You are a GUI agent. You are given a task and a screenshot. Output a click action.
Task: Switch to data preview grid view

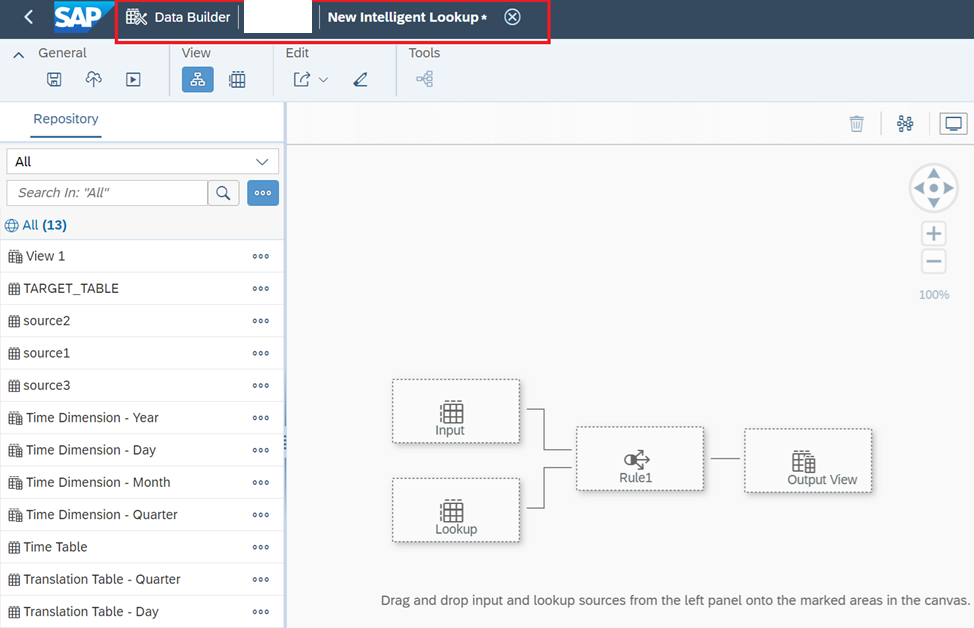[x=237, y=80]
